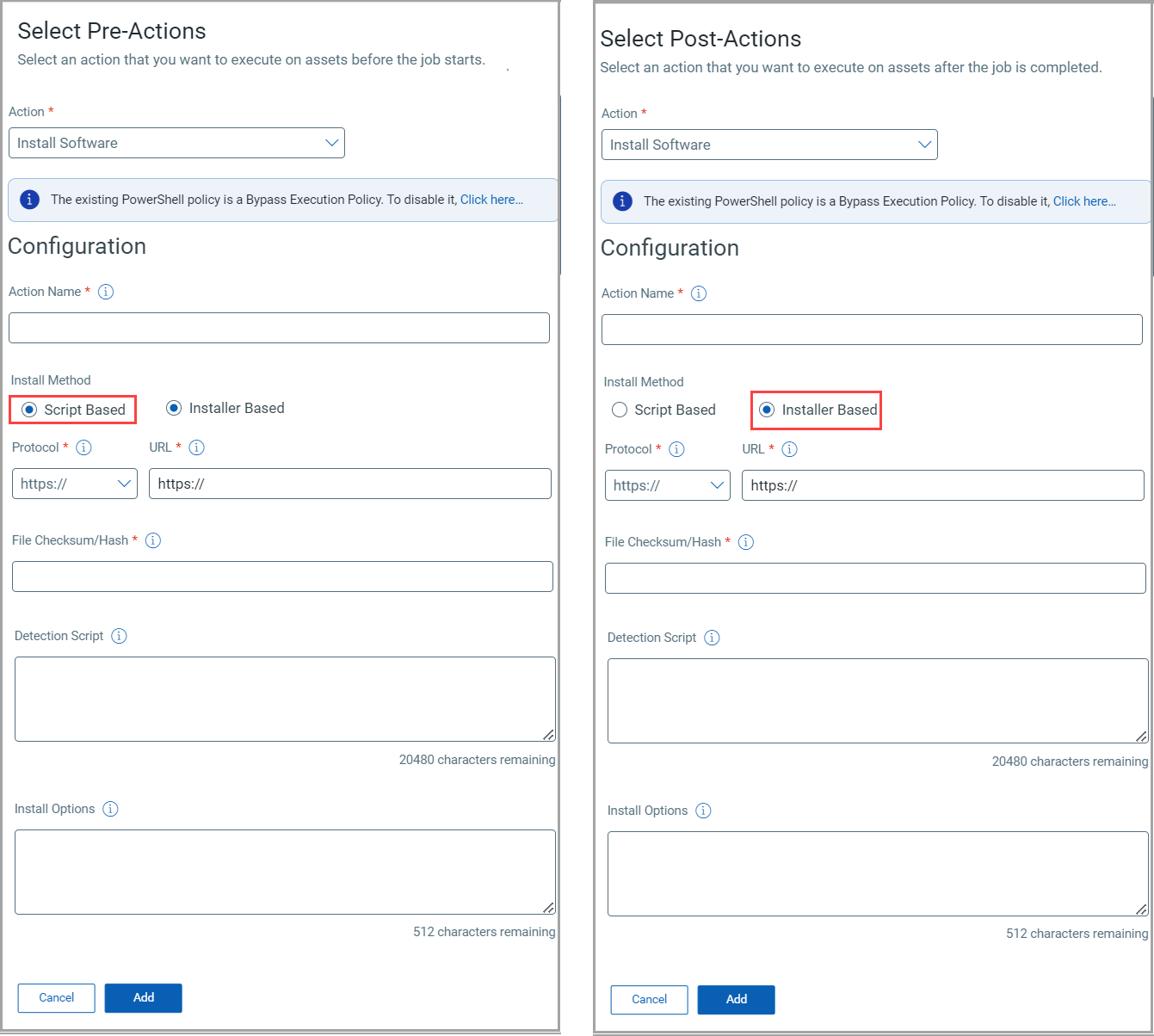Screen dimensions: 1154x1036
Task: Open Action dropdown in Pre-Actions panel
Action: click(176, 143)
